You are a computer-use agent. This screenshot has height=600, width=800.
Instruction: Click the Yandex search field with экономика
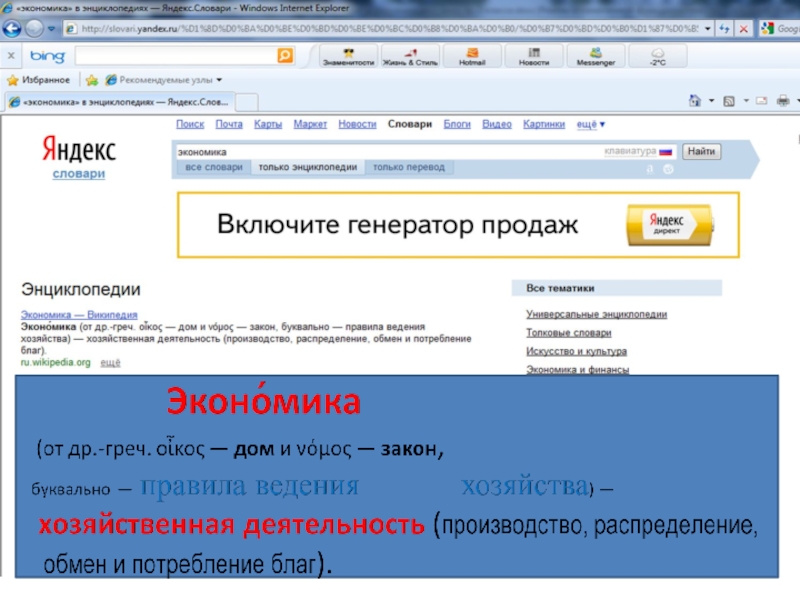(x=388, y=152)
